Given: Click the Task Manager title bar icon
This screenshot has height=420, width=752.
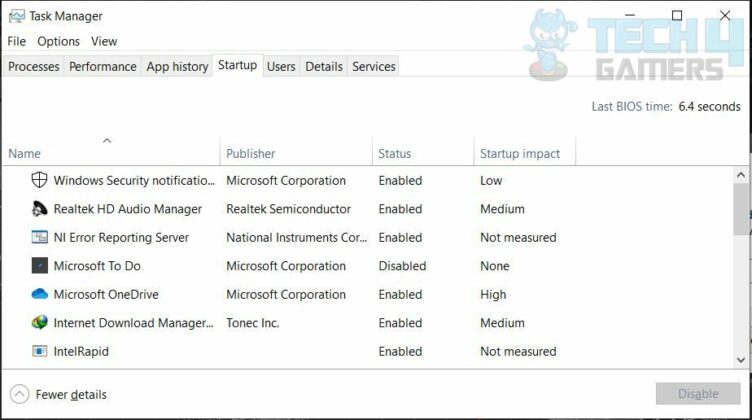Looking at the screenshot, I should click(x=16, y=16).
